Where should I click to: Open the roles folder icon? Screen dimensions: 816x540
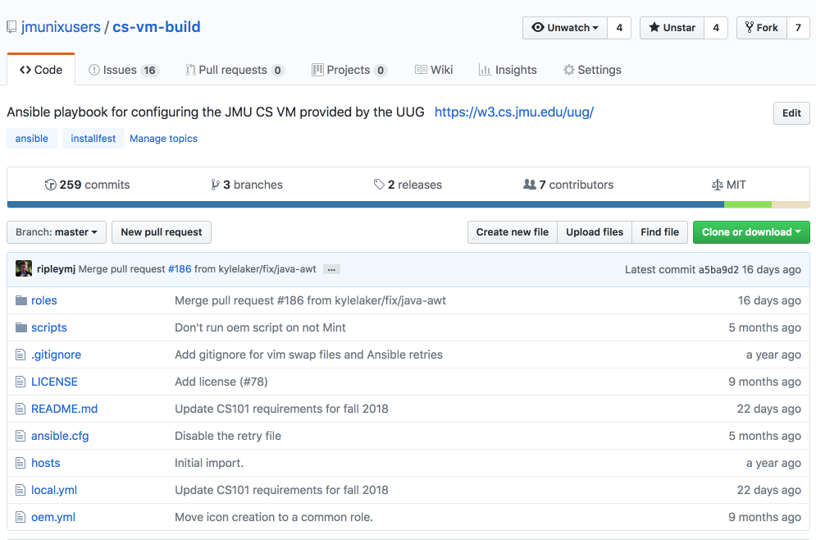(x=21, y=301)
